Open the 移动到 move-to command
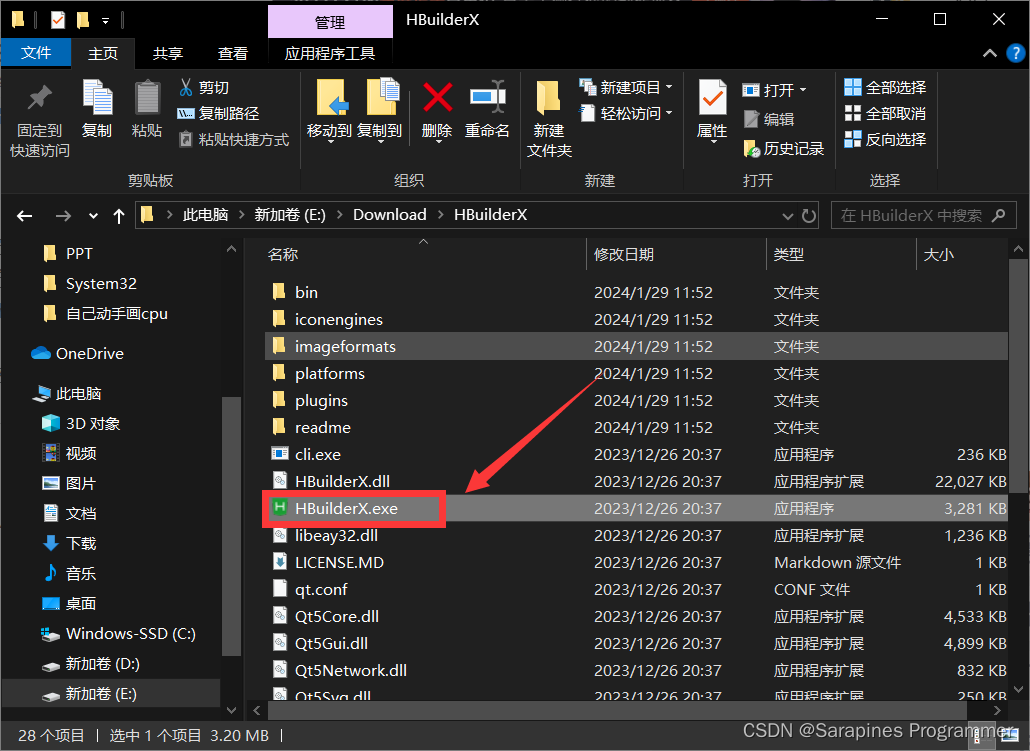 coord(330,110)
